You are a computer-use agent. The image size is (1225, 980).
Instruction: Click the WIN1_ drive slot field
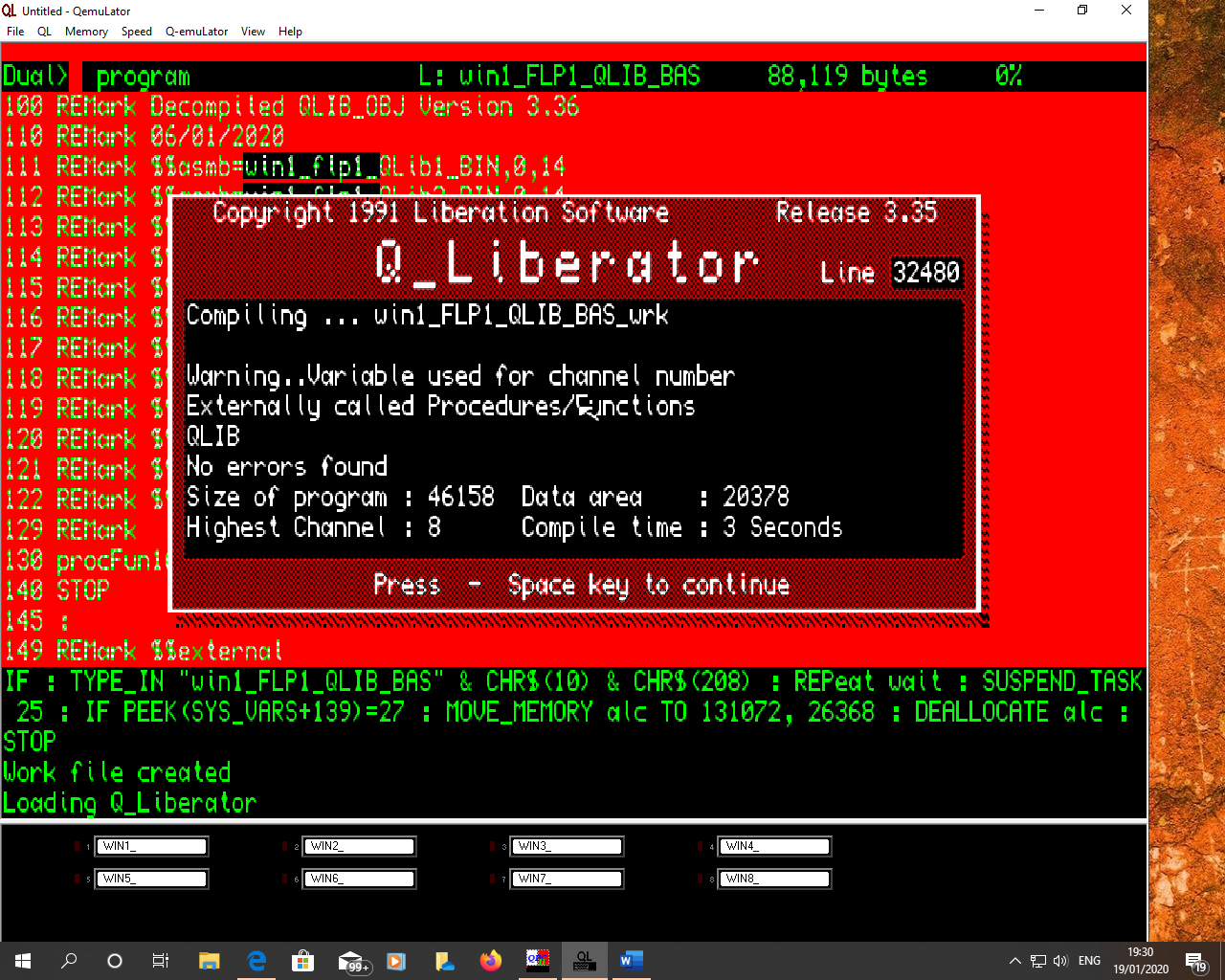pyautogui.click(x=153, y=846)
